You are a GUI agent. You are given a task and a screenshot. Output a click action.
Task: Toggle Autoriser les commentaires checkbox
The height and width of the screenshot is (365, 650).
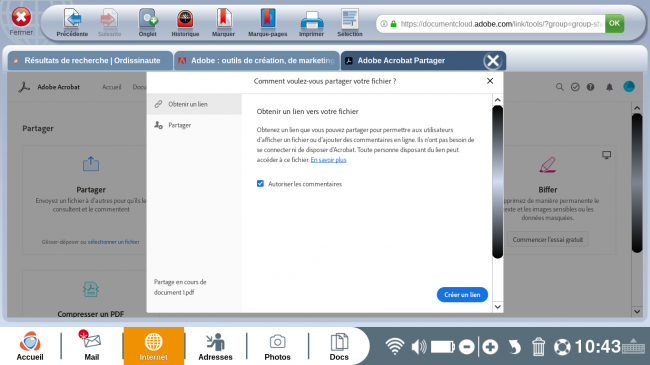pos(260,184)
